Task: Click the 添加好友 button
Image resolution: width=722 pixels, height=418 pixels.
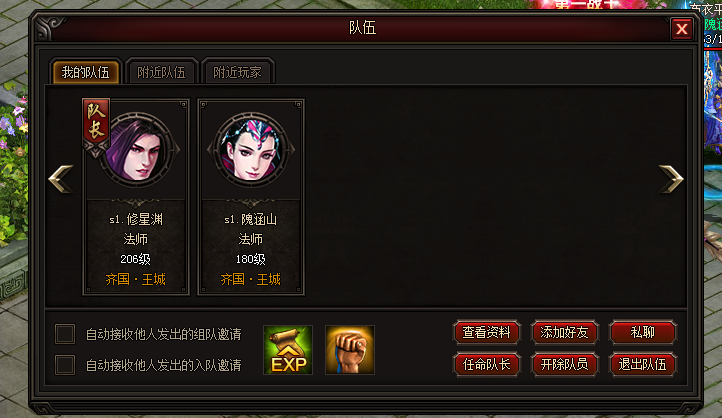Action: tap(565, 332)
